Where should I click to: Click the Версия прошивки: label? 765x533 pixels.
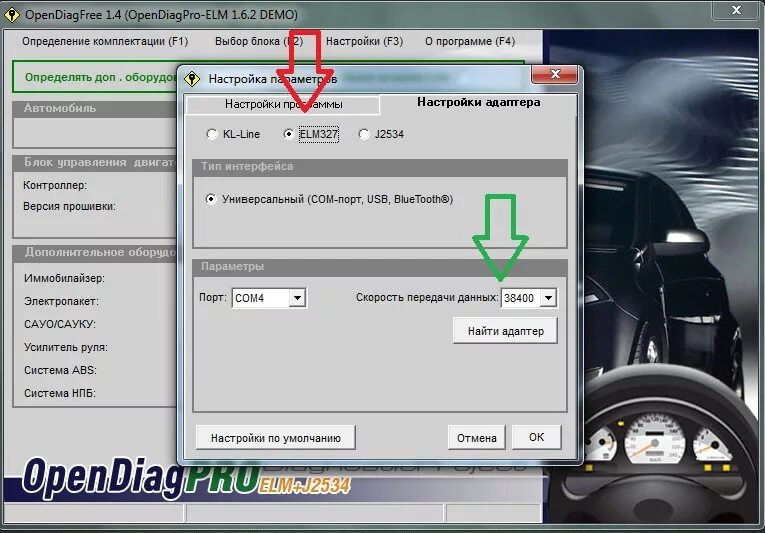point(69,206)
